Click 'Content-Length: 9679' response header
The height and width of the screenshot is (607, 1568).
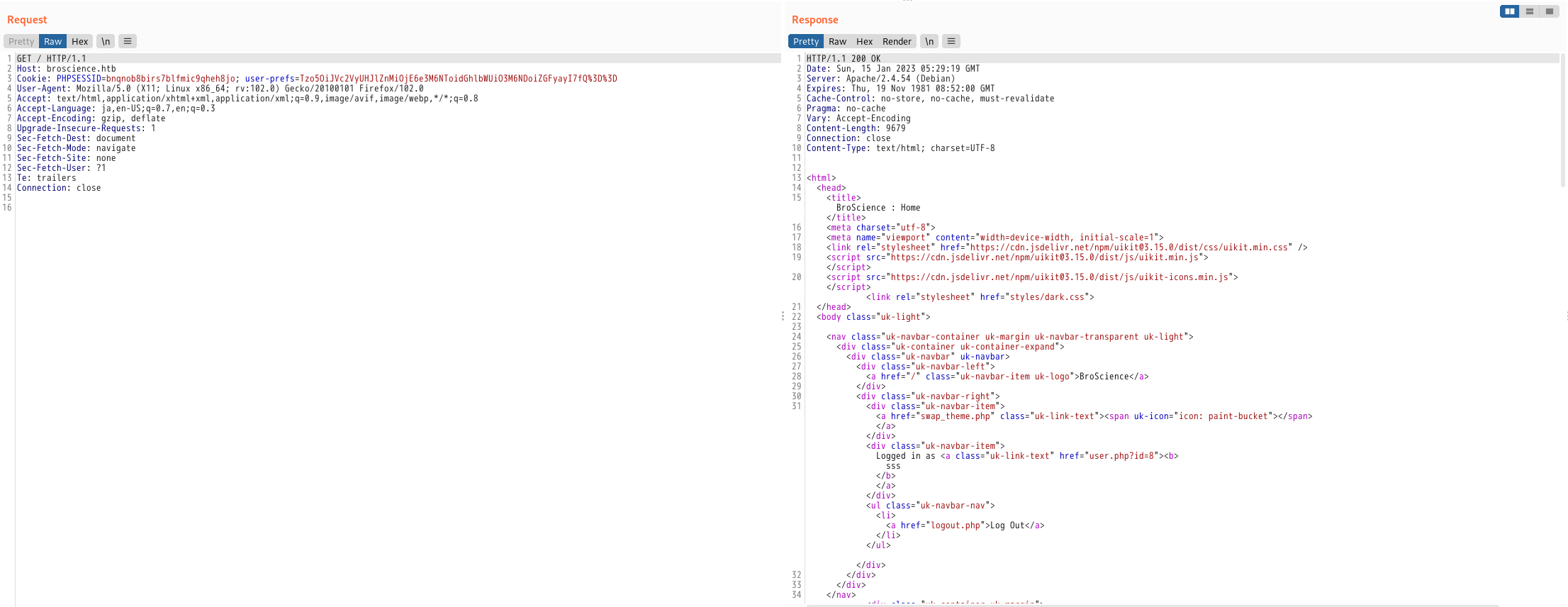click(x=856, y=128)
